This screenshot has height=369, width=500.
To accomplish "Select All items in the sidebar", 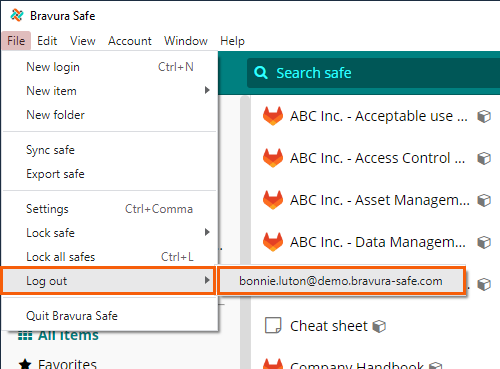I will 68,336.
